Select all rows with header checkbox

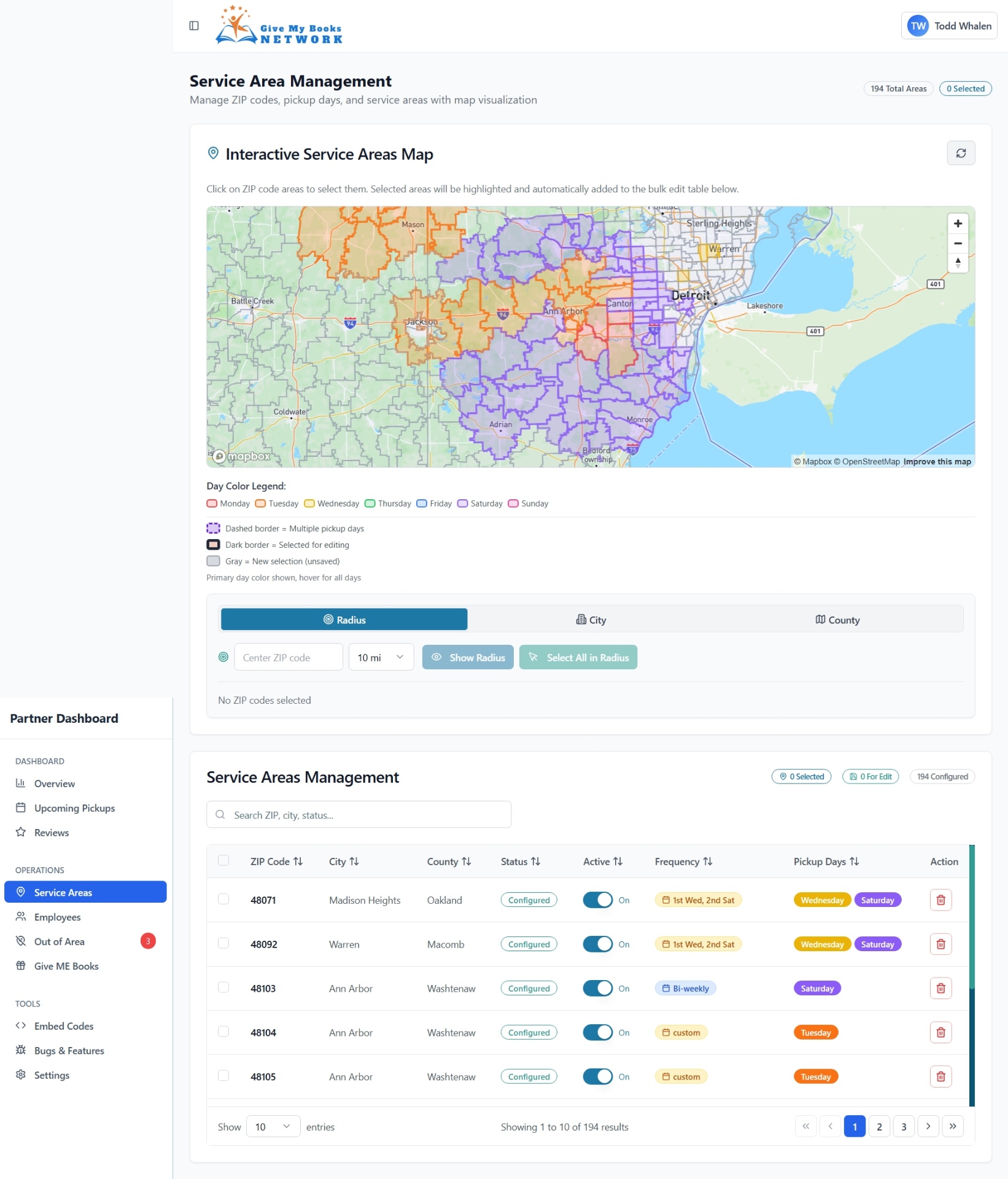(x=223, y=861)
